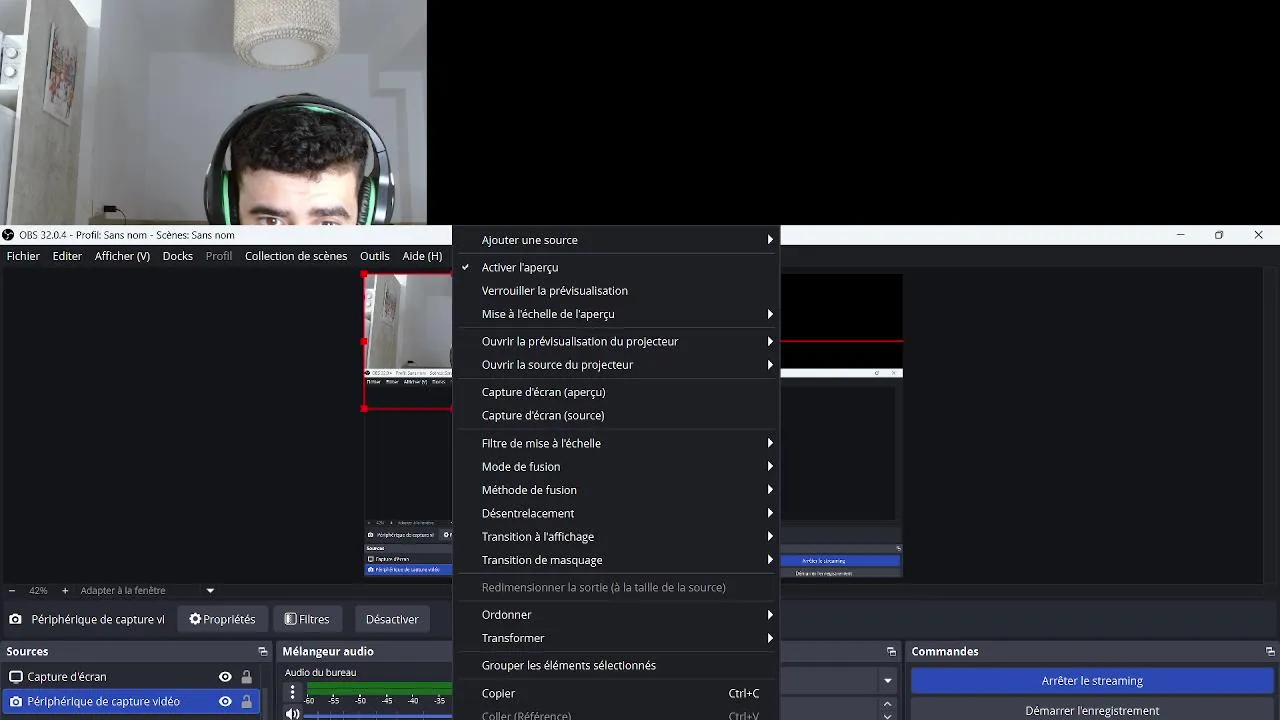
Task: Choose Copier in context menu
Action: coord(616,693)
